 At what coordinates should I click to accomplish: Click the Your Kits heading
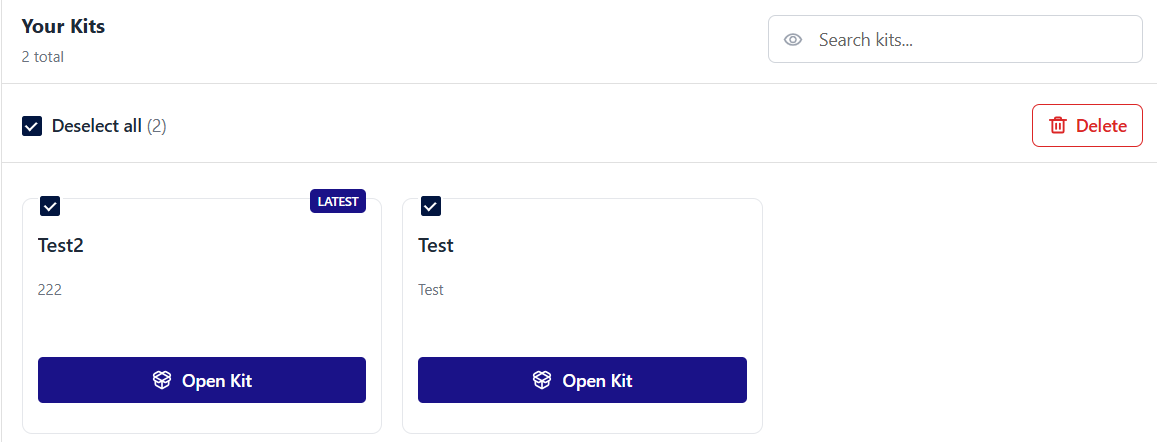63,26
